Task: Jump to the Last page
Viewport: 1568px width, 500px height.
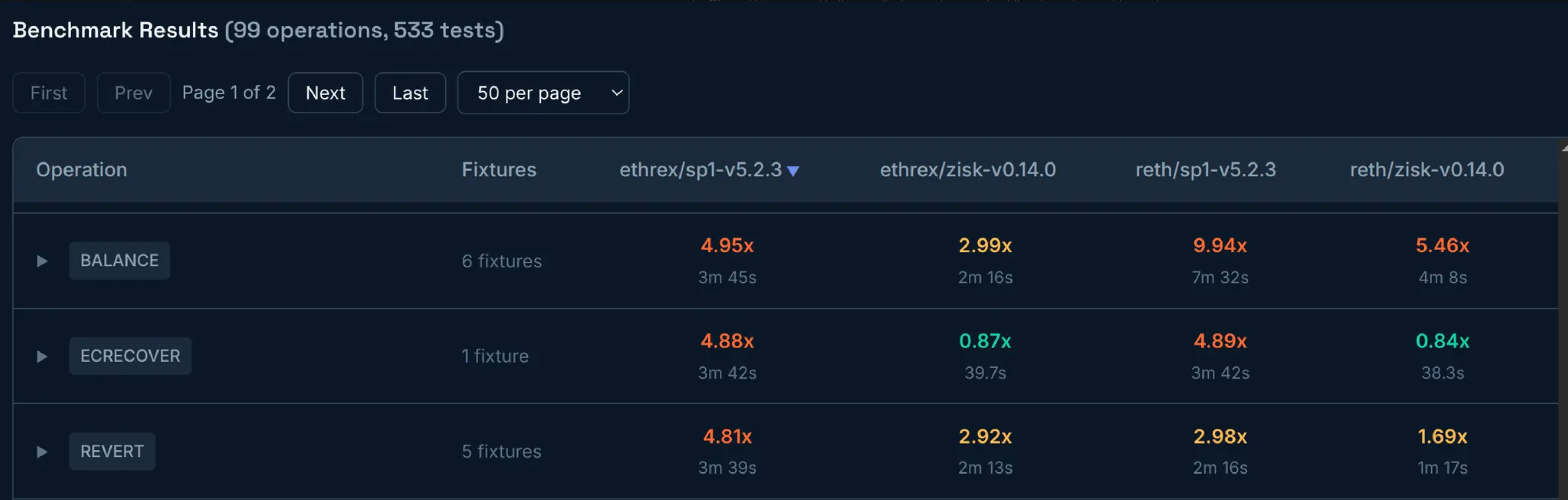Action: point(410,93)
